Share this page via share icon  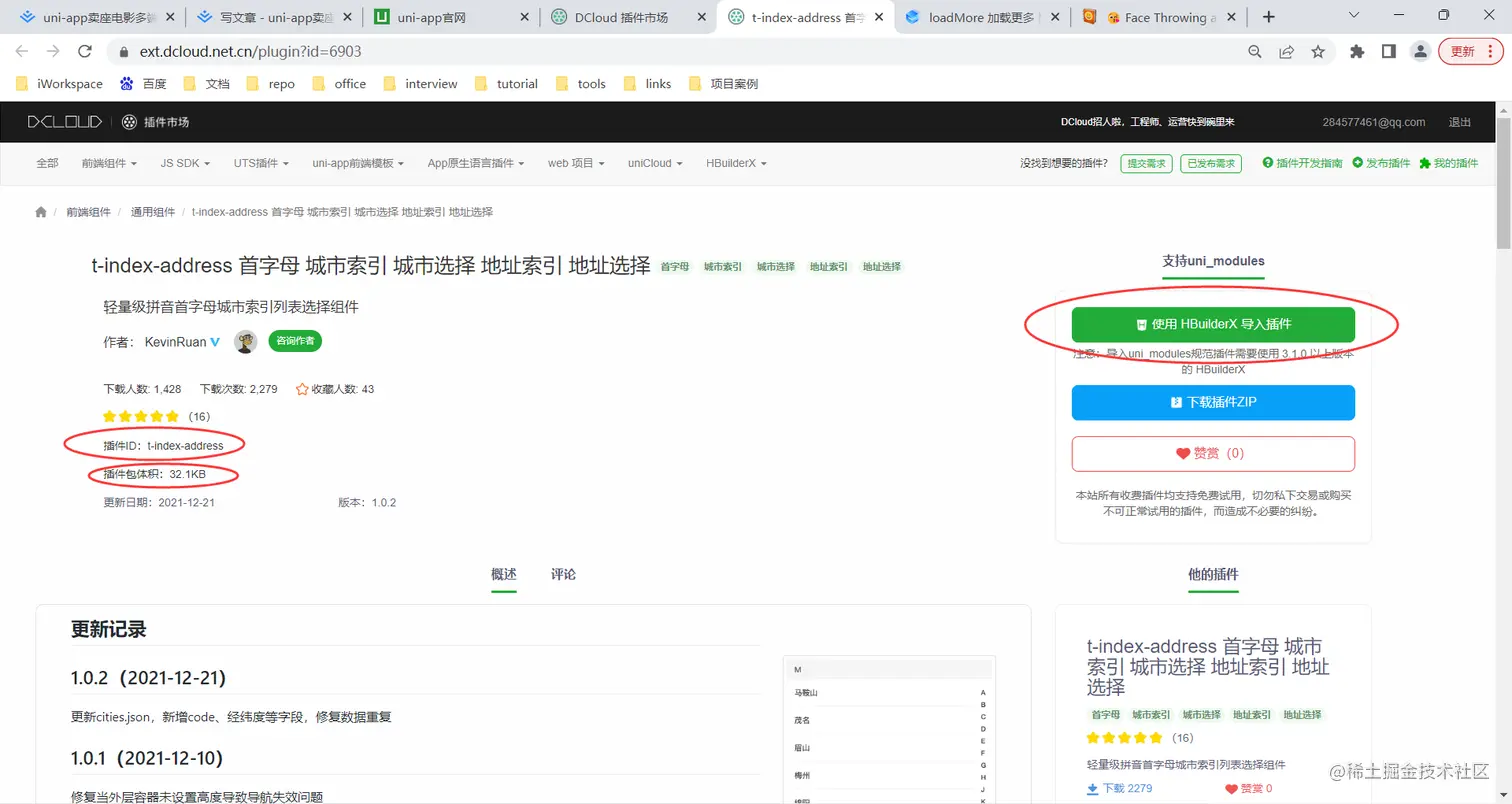pyautogui.click(x=1287, y=52)
